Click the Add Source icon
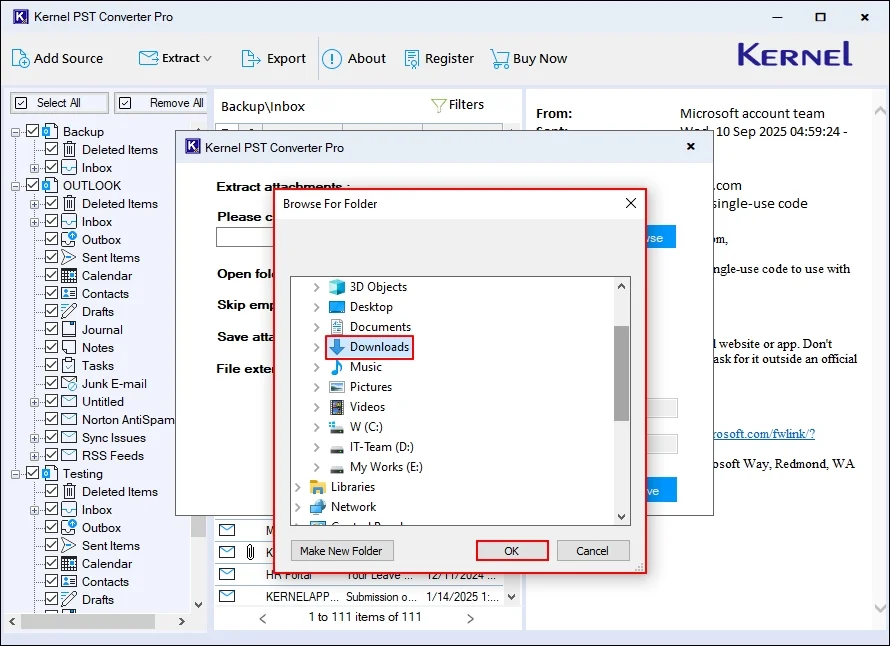This screenshot has width=890, height=646. tap(22, 58)
